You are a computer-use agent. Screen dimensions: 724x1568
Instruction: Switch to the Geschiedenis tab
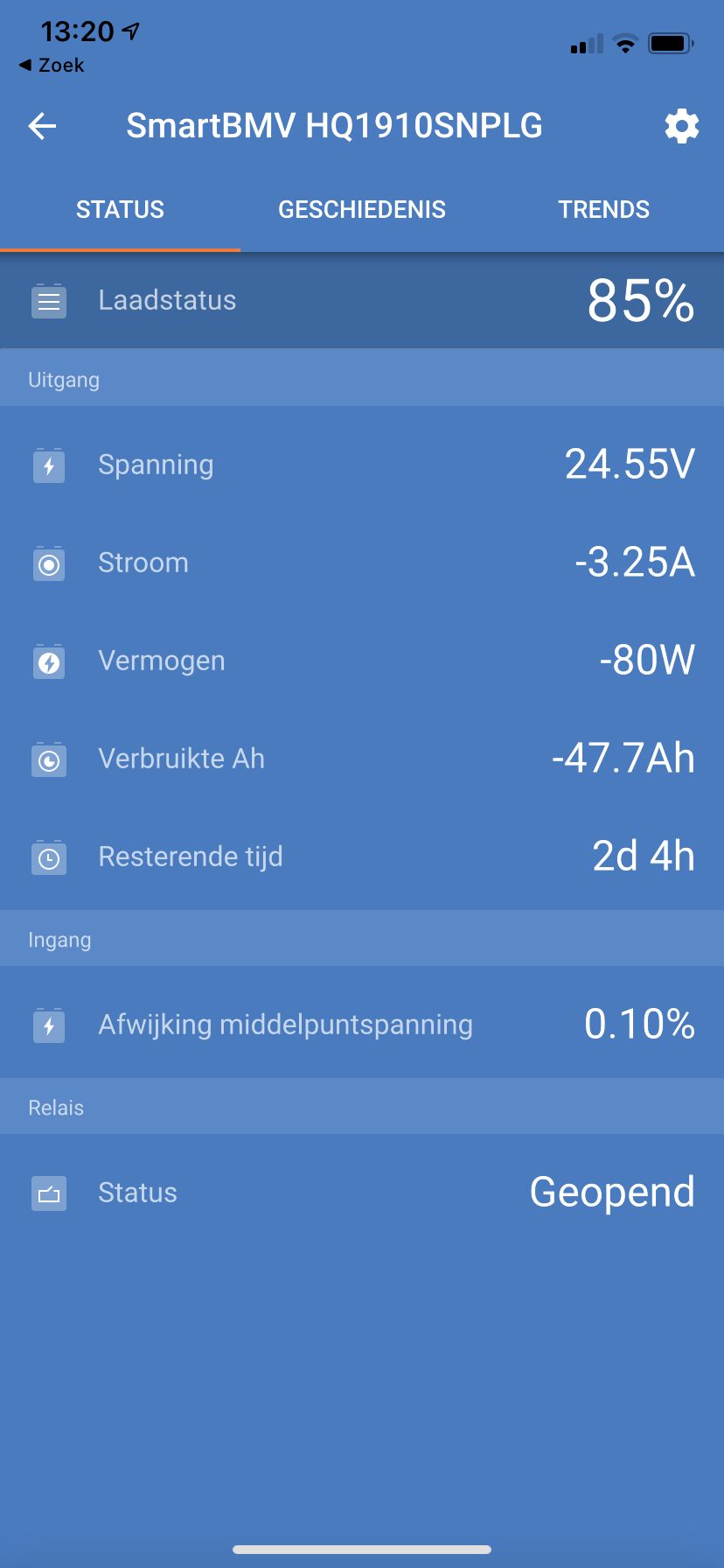362,210
